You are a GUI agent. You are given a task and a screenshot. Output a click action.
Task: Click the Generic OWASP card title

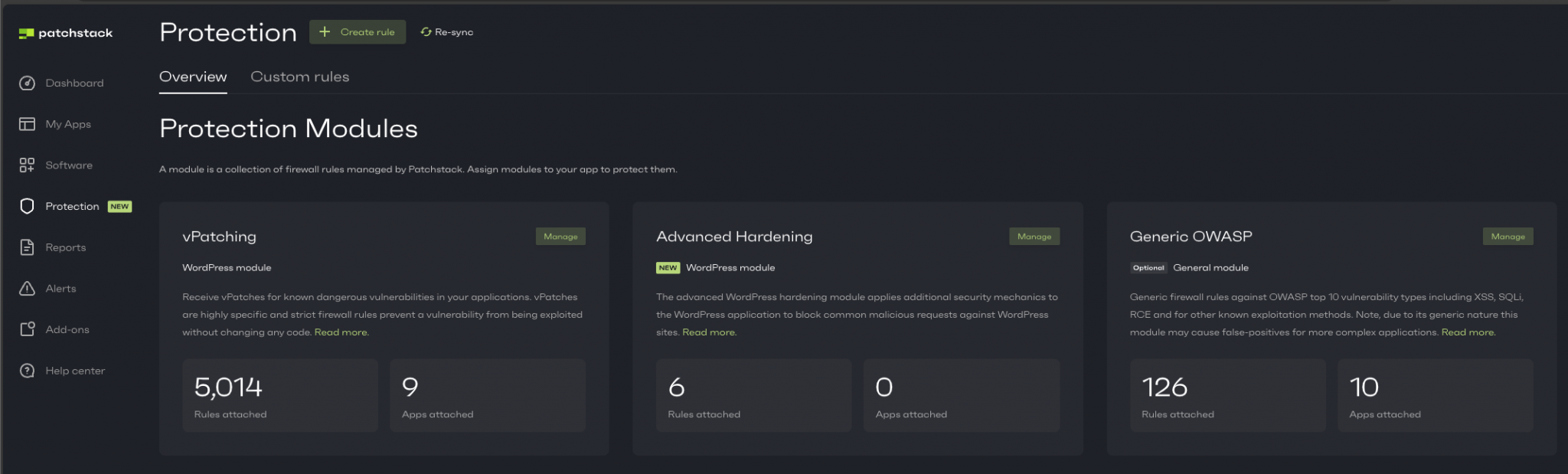coord(1191,237)
